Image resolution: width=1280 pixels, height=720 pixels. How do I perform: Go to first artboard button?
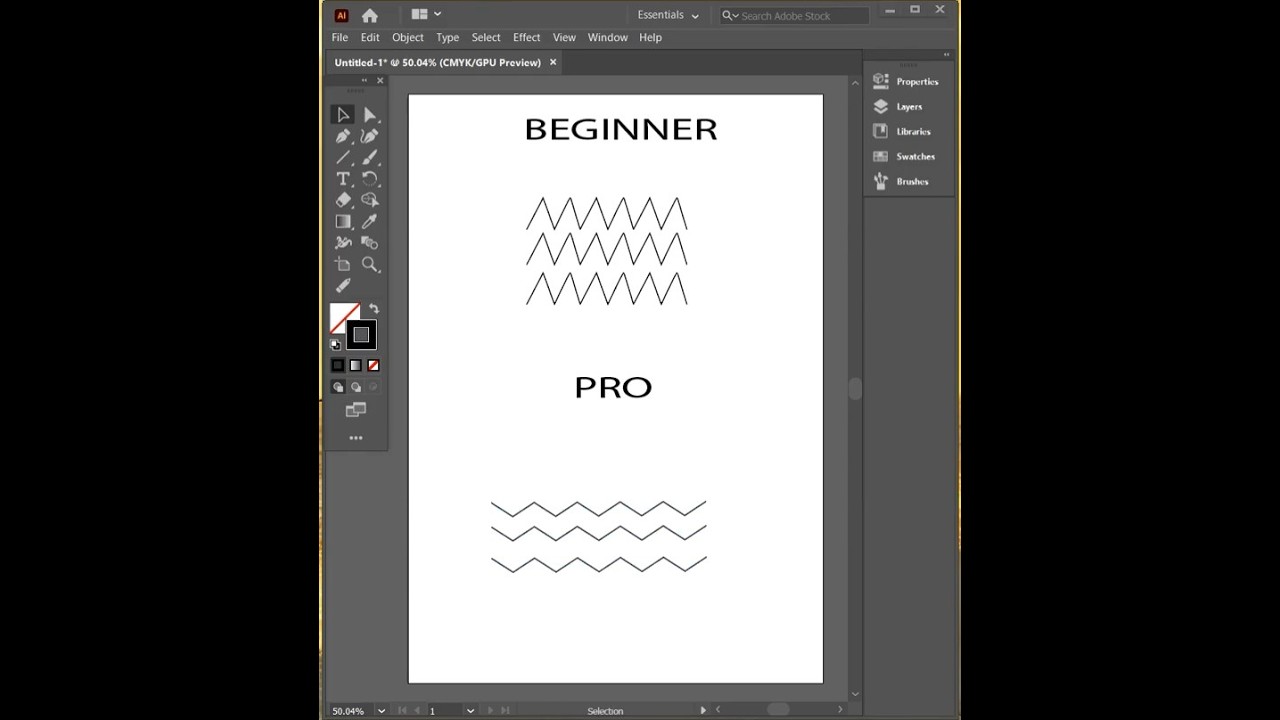coord(402,711)
